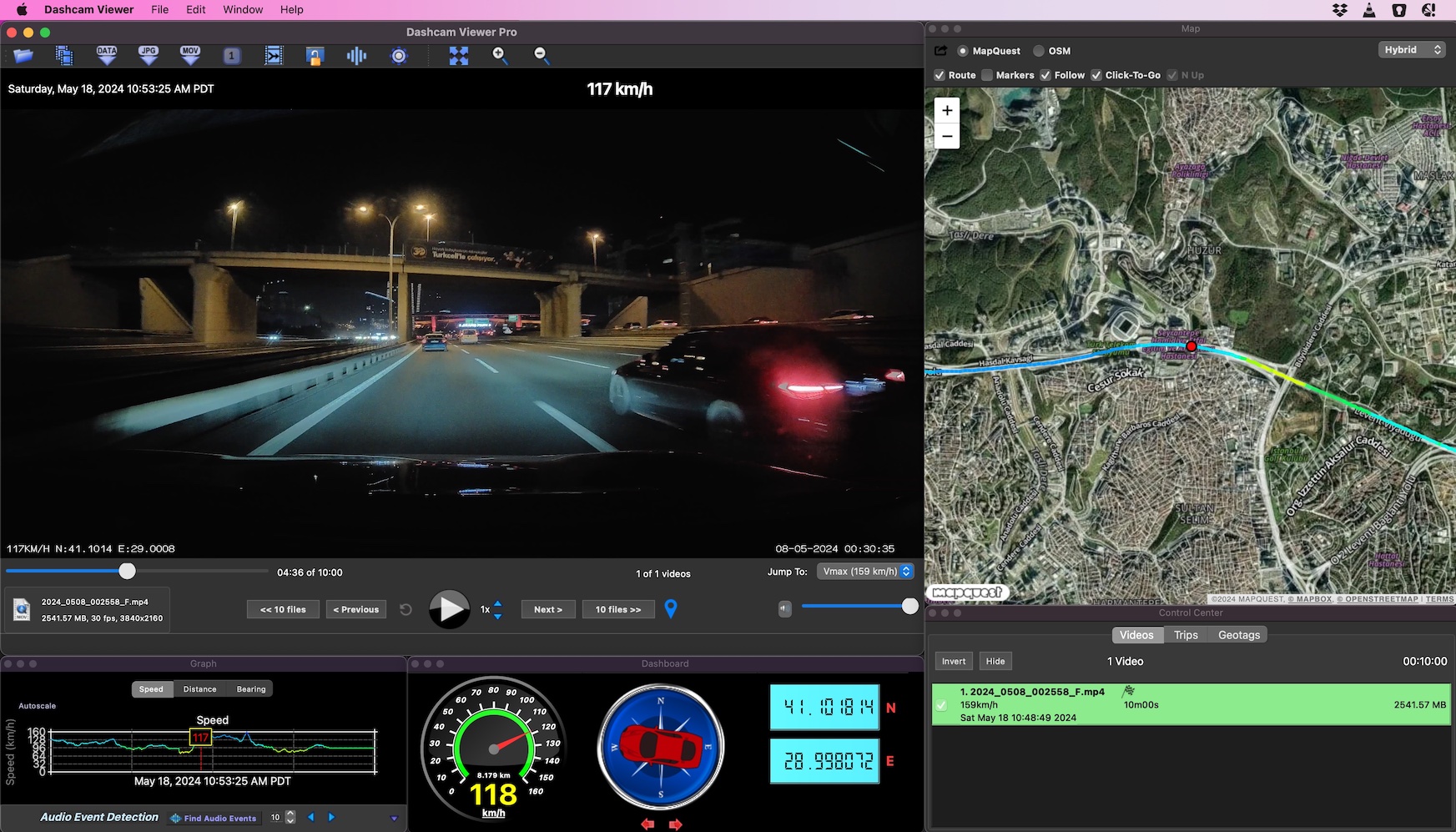Click << 10 files button

click(x=283, y=610)
